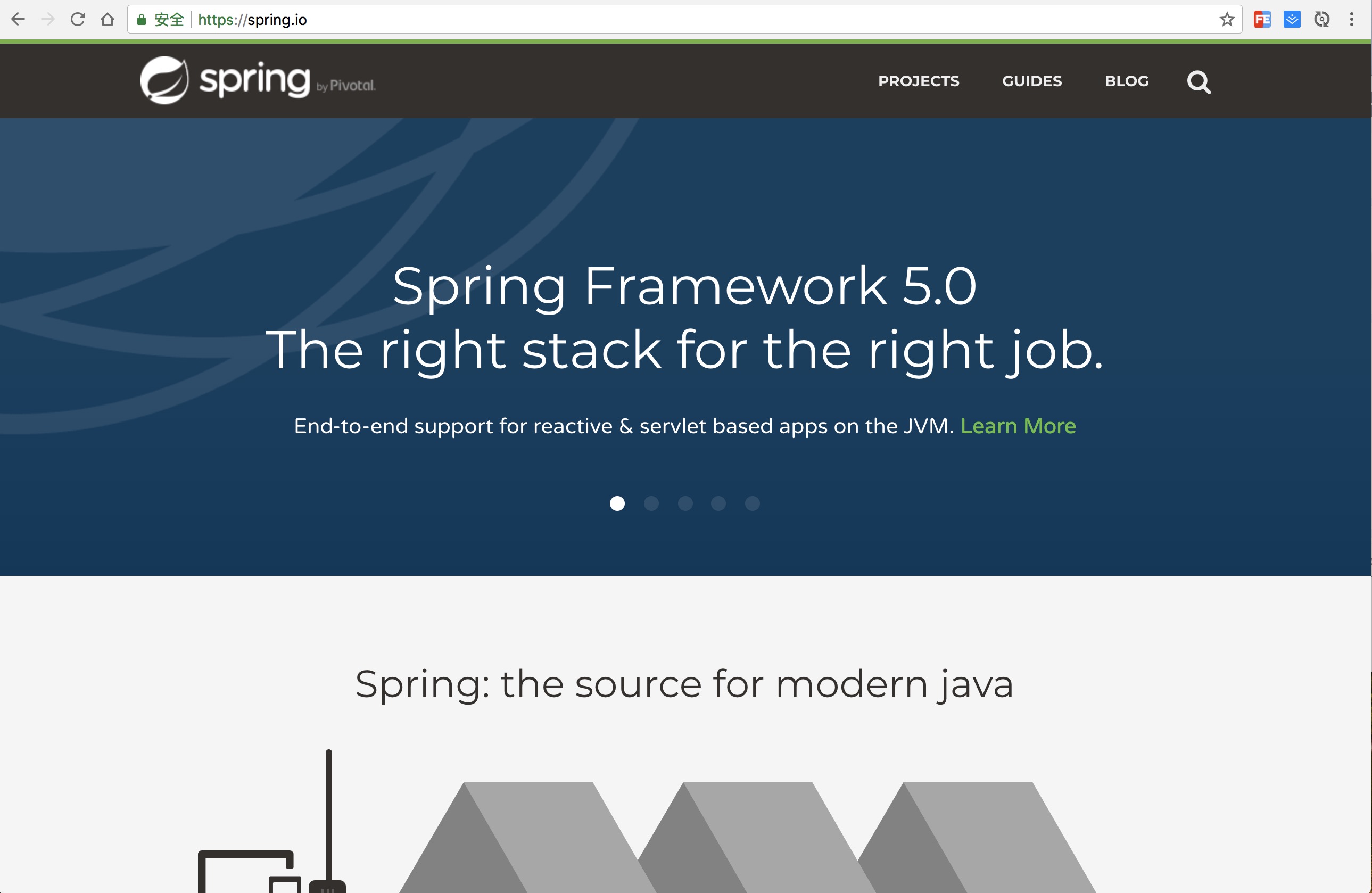Image resolution: width=1372 pixels, height=893 pixels.
Task: Click the circular clock extension icon
Action: click(x=1322, y=20)
